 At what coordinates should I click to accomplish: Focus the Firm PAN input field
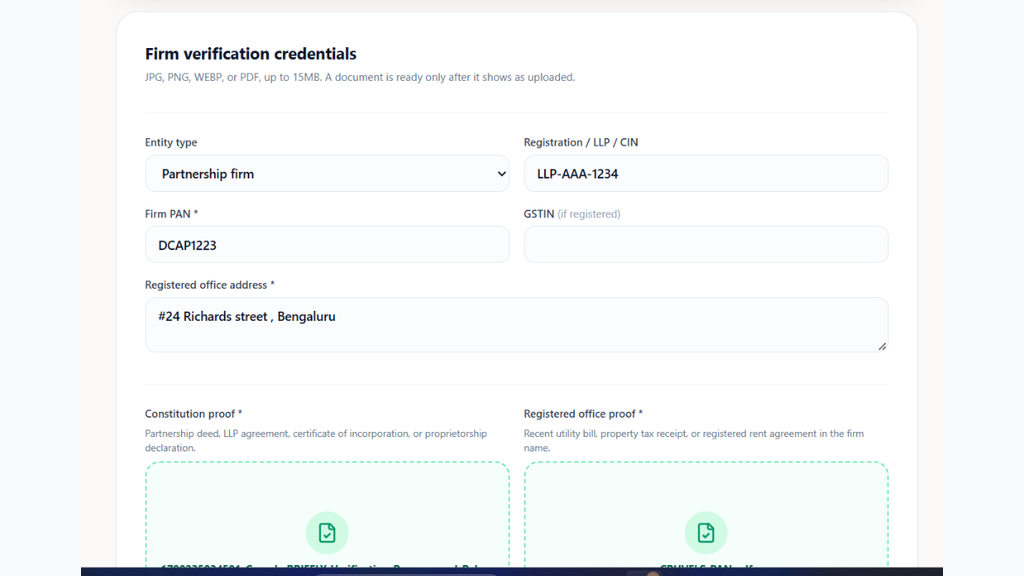pos(327,245)
